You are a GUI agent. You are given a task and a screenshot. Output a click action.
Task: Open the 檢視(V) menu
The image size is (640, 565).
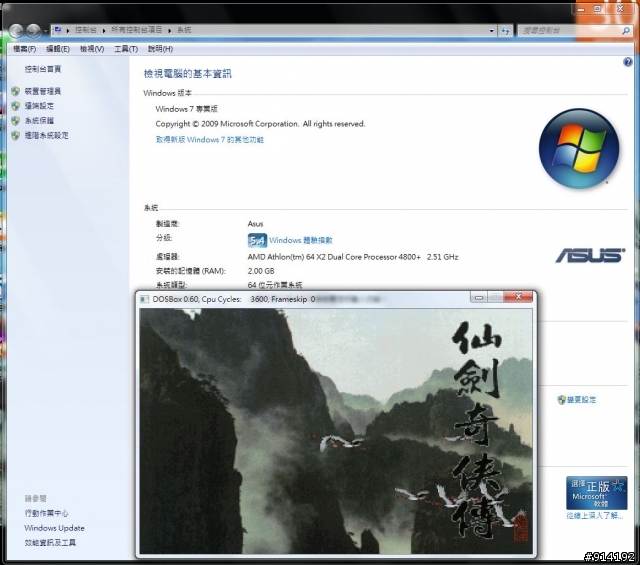[92, 49]
